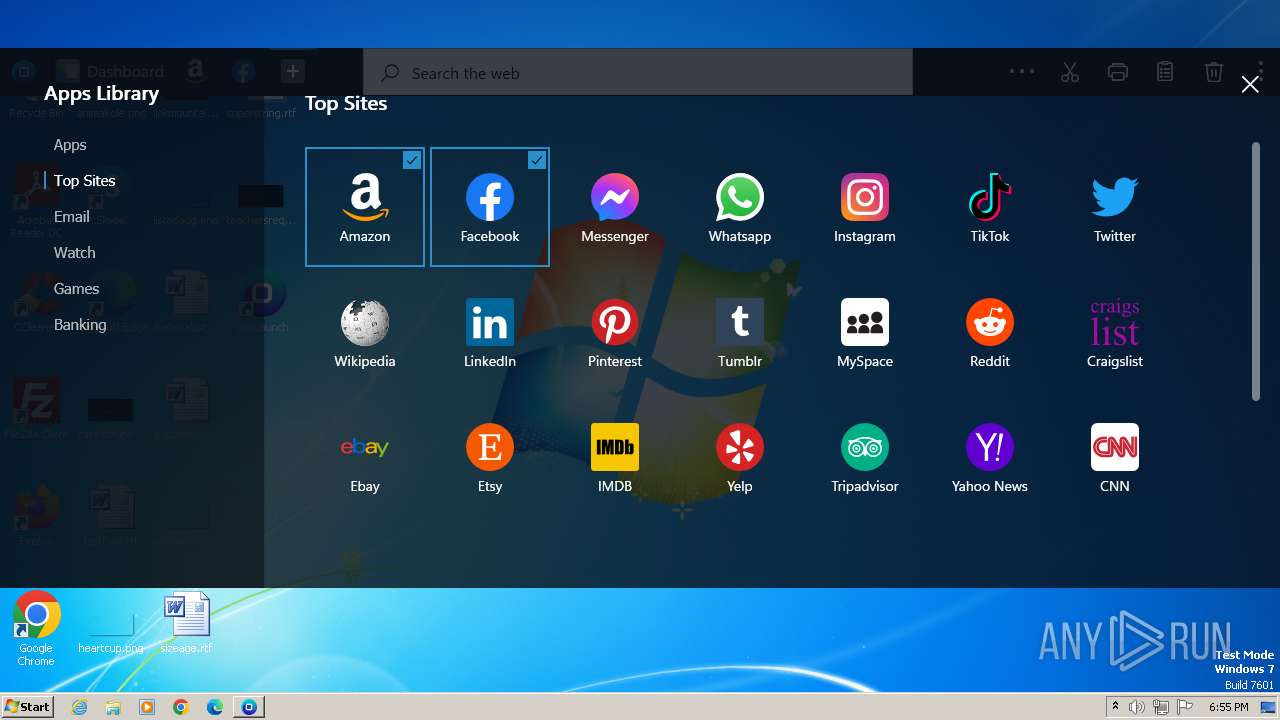Add the Ebay site
The width and height of the screenshot is (1280, 720).
coord(365,457)
